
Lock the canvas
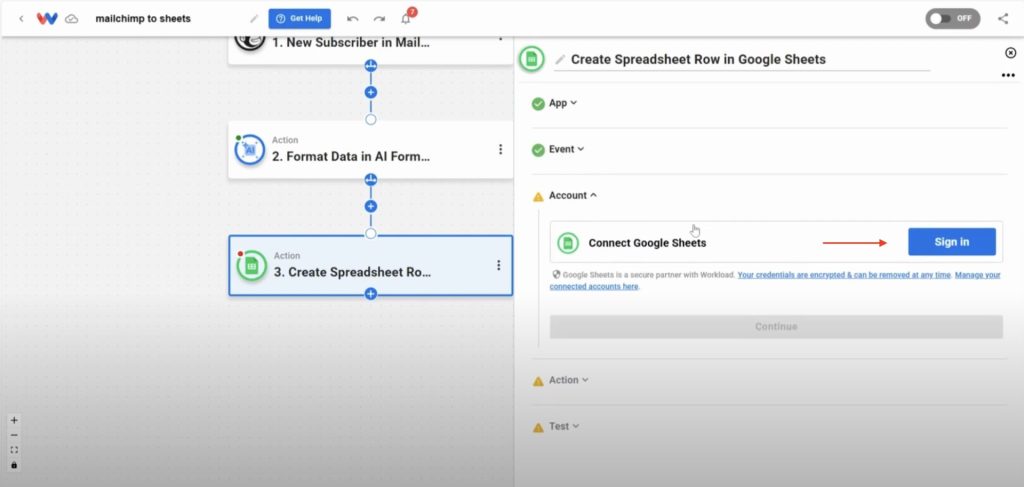click(x=14, y=465)
